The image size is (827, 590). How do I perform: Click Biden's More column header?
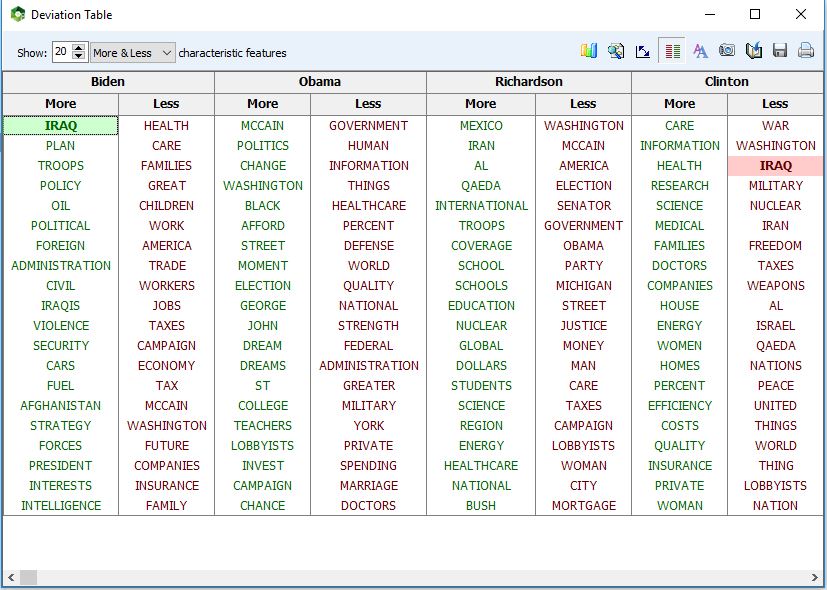click(61, 104)
